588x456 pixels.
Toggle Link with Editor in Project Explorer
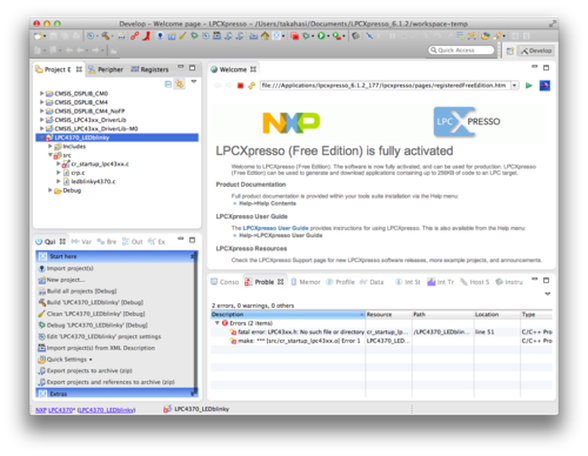pyautogui.click(x=180, y=84)
